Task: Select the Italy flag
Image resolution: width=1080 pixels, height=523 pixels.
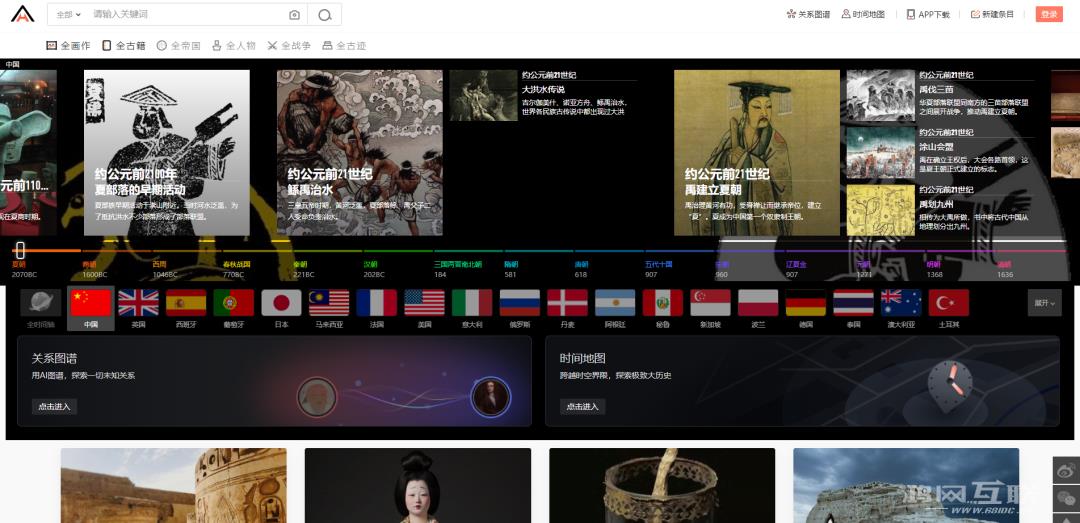Action: tap(472, 302)
